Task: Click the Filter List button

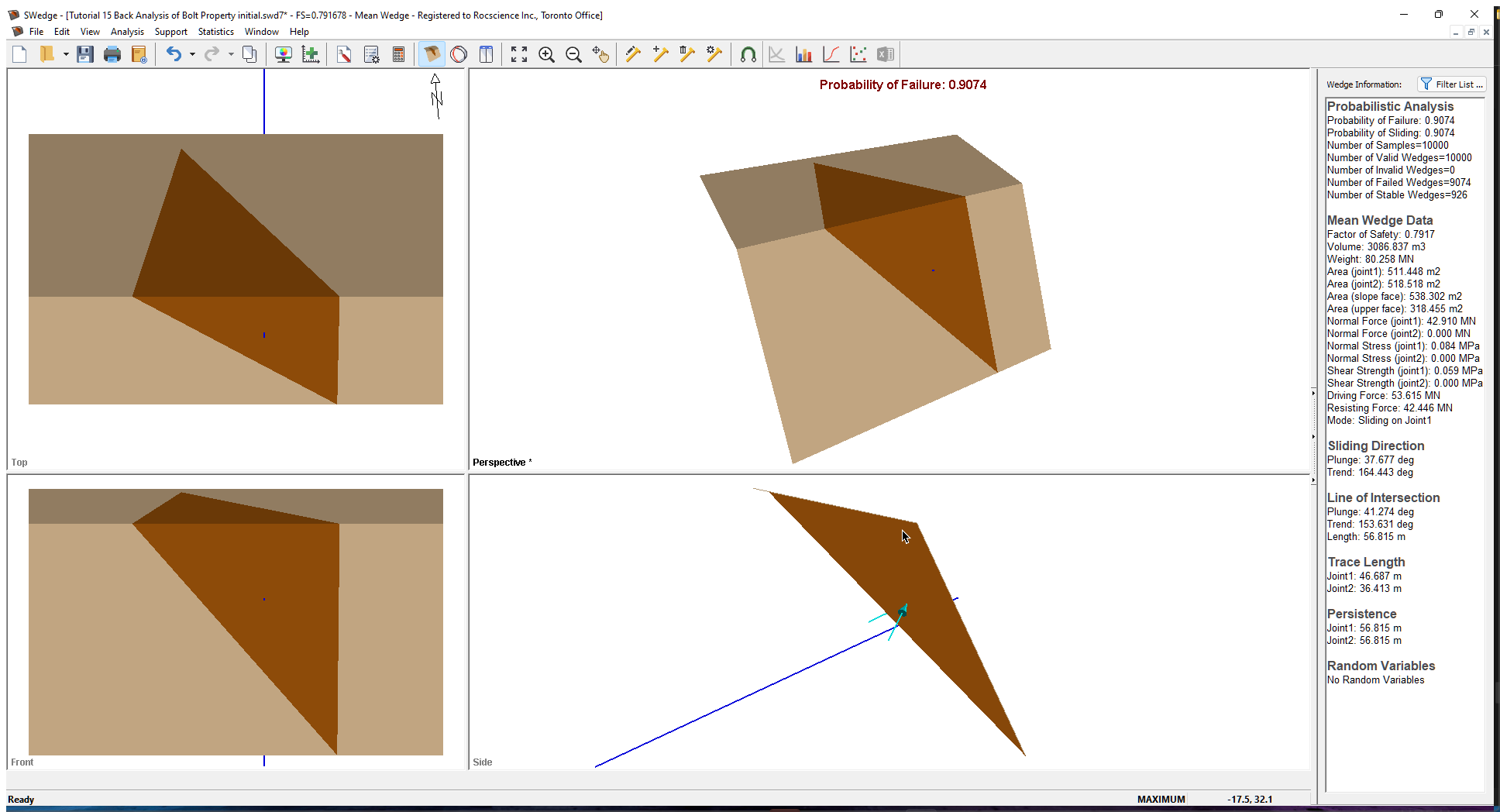Action: click(1451, 84)
